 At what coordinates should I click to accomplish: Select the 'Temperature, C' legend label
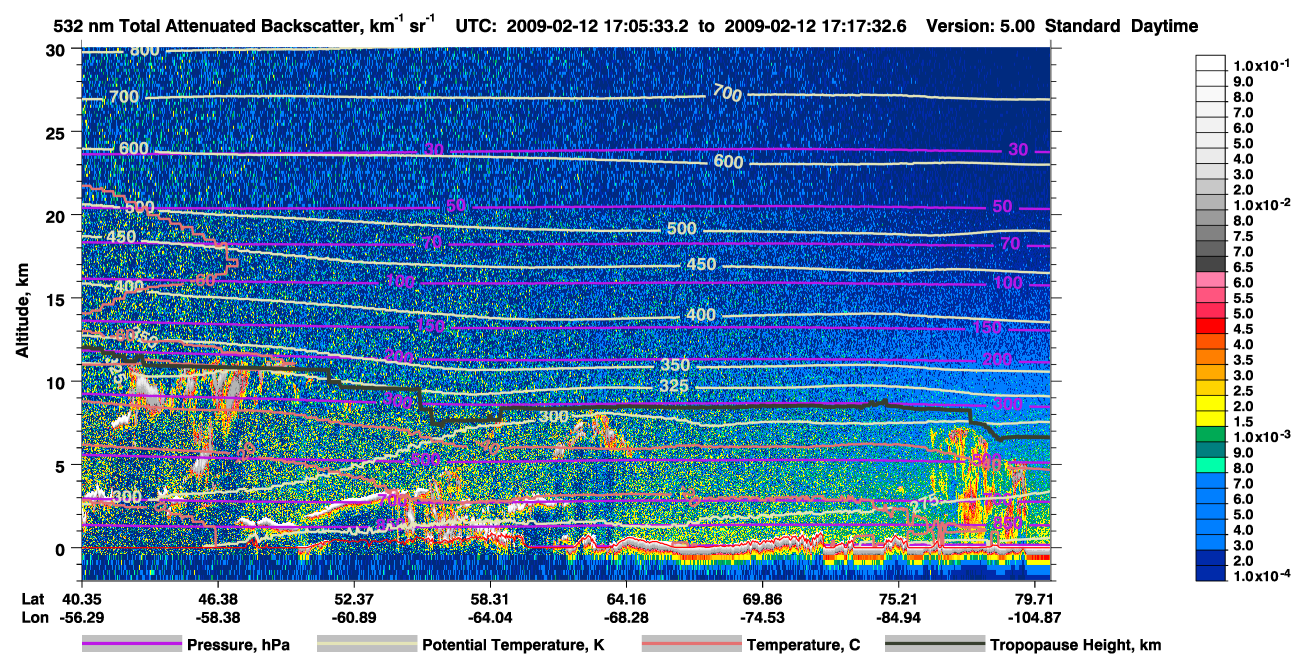[803, 645]
